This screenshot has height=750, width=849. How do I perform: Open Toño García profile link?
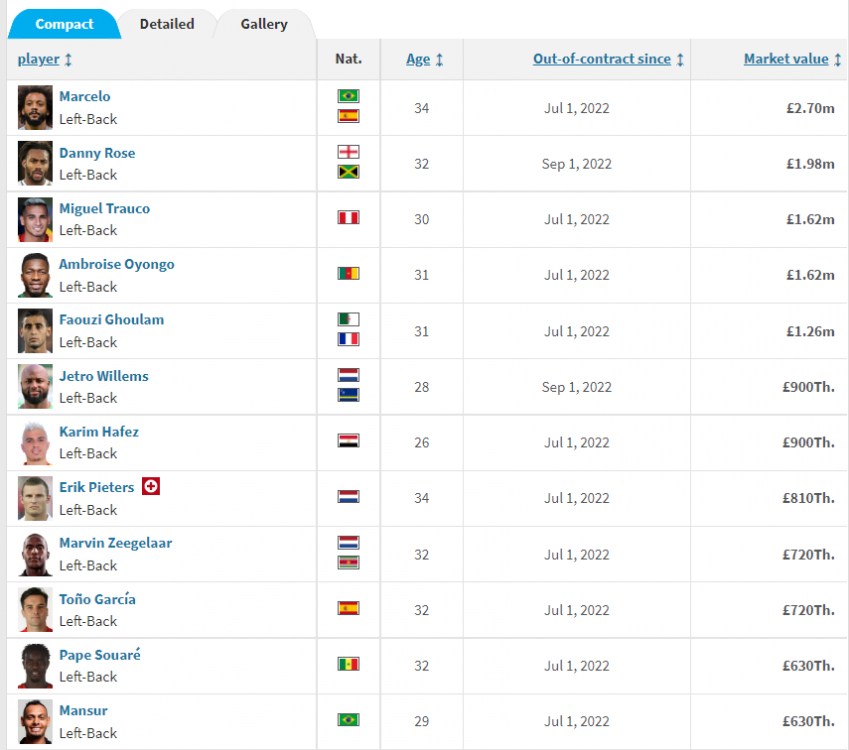click(97, 599)
